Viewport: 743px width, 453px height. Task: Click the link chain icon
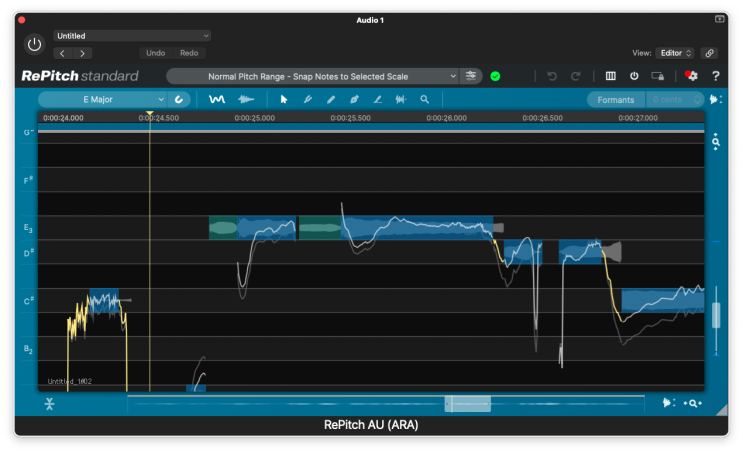709,53
